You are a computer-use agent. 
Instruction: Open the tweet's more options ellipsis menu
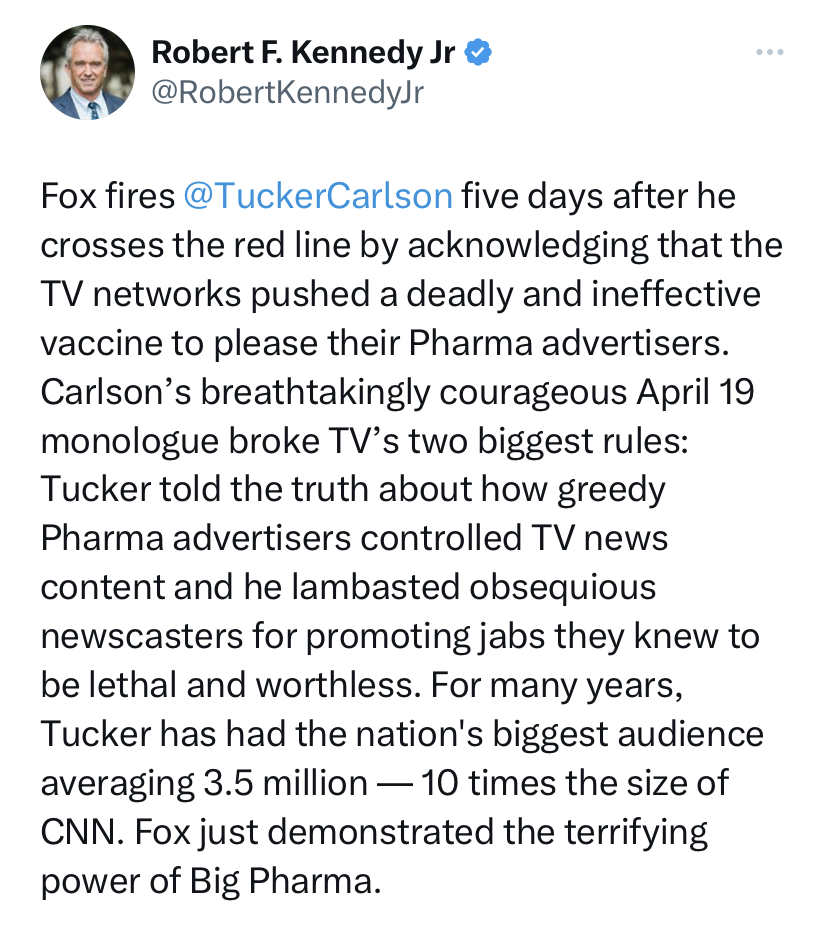click(x=769, y=52)
